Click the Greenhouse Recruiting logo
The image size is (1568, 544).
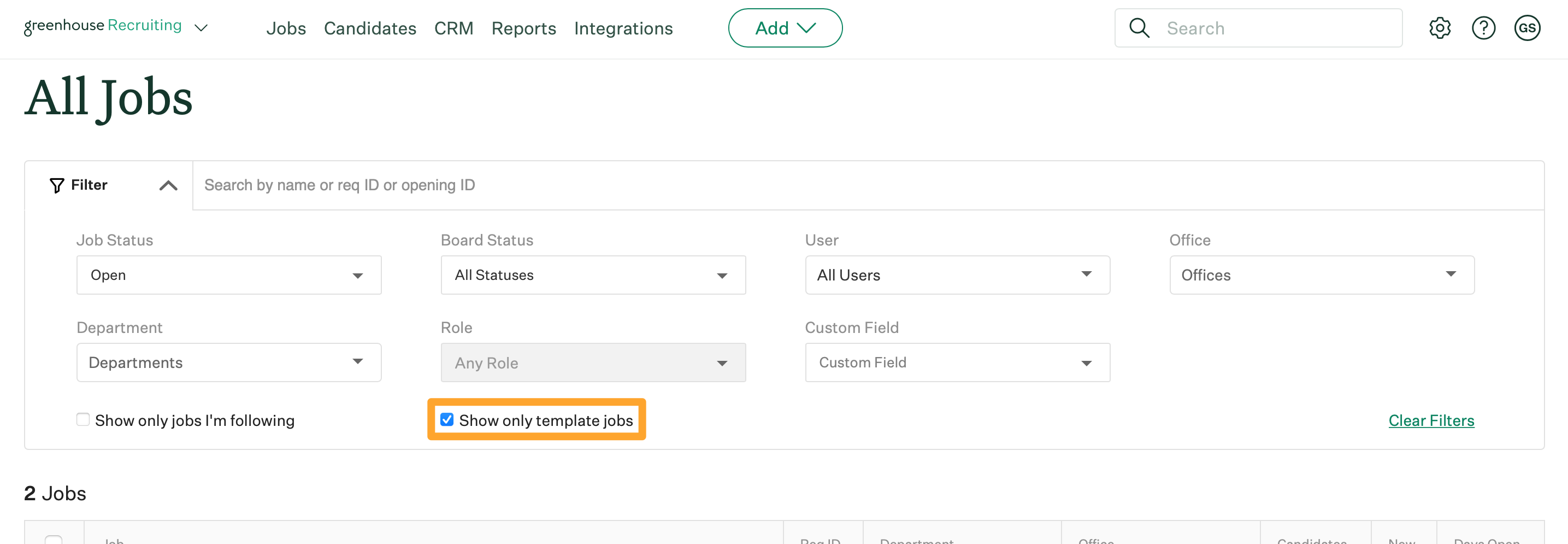[102, 26]
